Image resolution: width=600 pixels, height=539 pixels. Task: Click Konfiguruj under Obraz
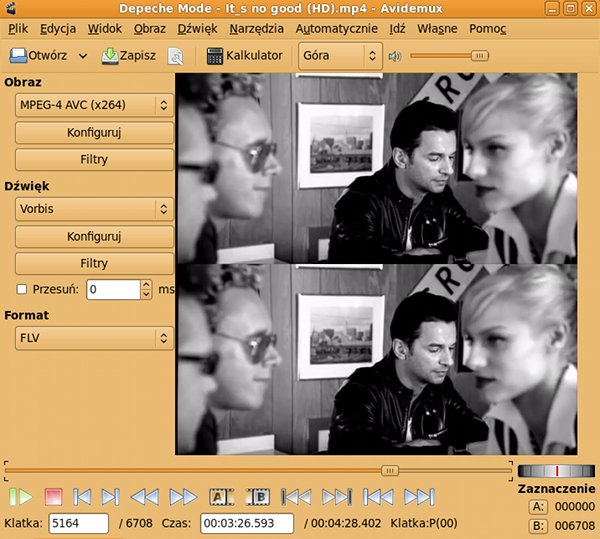click(x=94, y=133)
